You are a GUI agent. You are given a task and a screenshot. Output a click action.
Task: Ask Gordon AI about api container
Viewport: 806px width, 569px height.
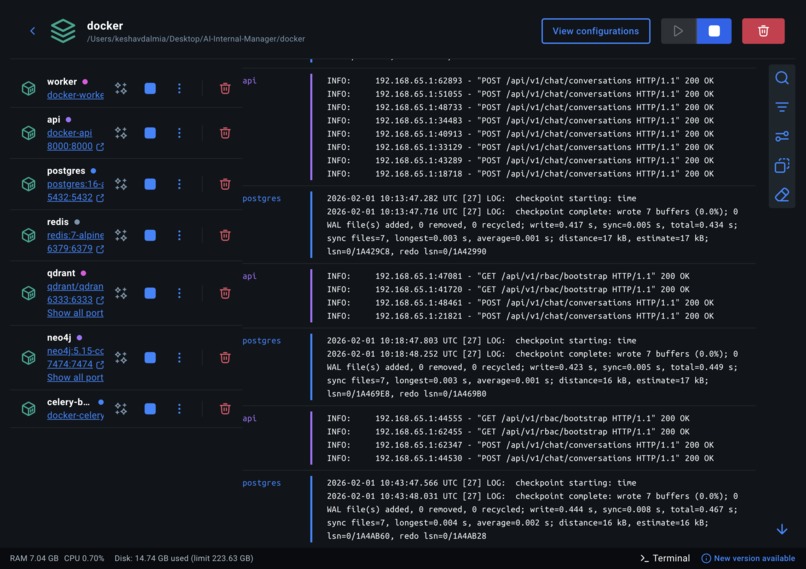click(x=121, y=133)
